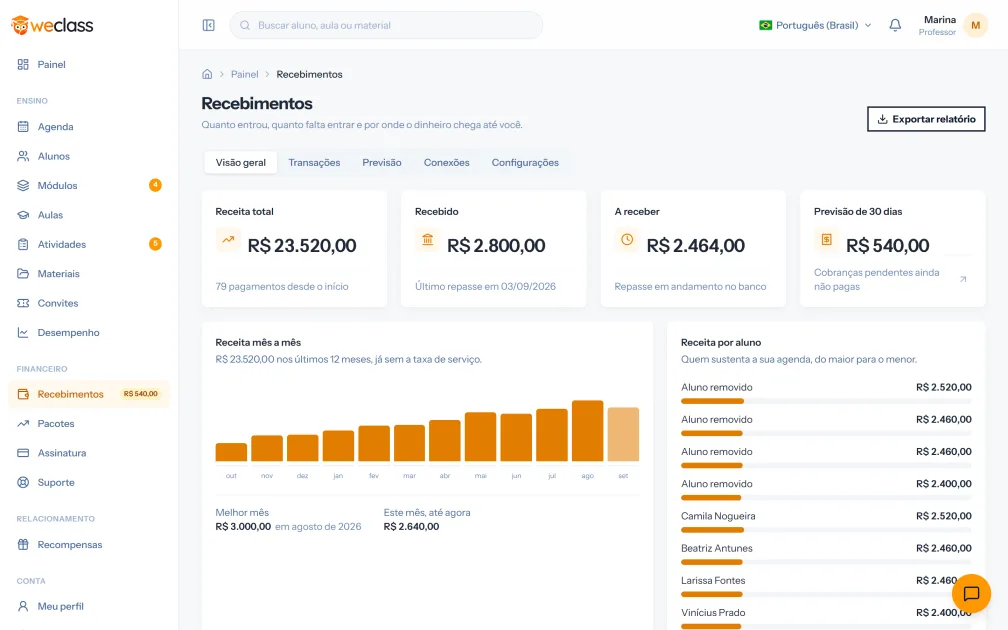Click the set bar in the revenue chart

pyautogui.click(x=623, y=434)
